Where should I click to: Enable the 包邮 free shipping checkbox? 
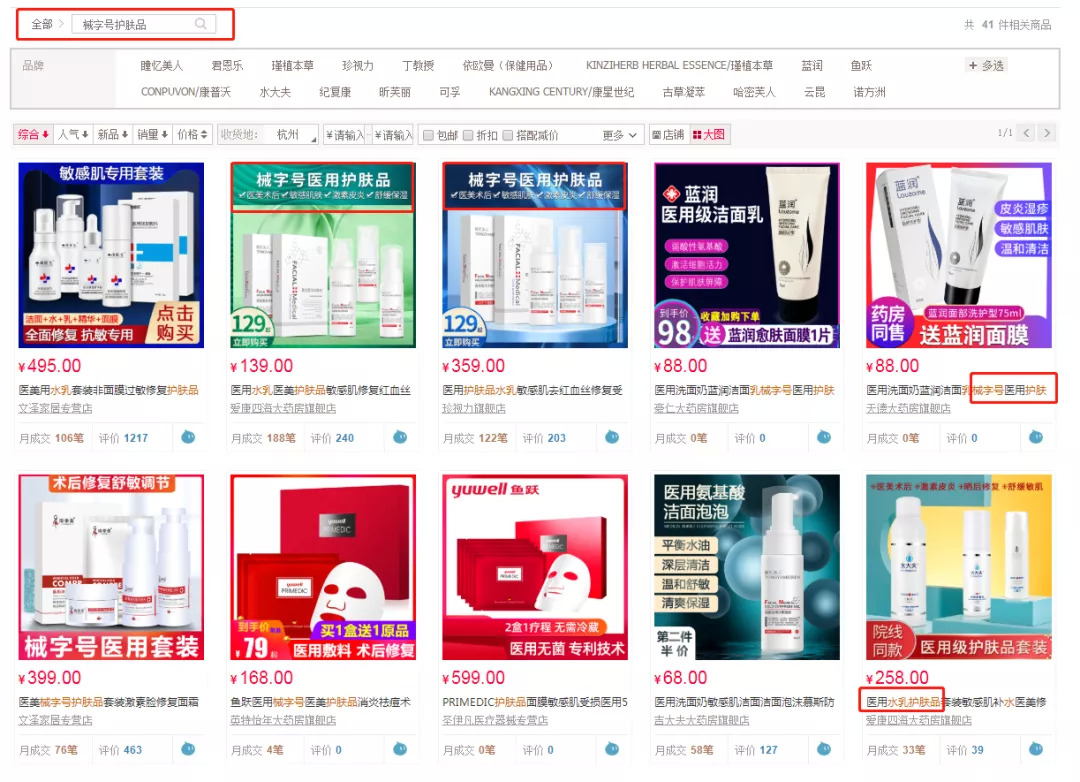pyautogui.click(x=428, y=135)
